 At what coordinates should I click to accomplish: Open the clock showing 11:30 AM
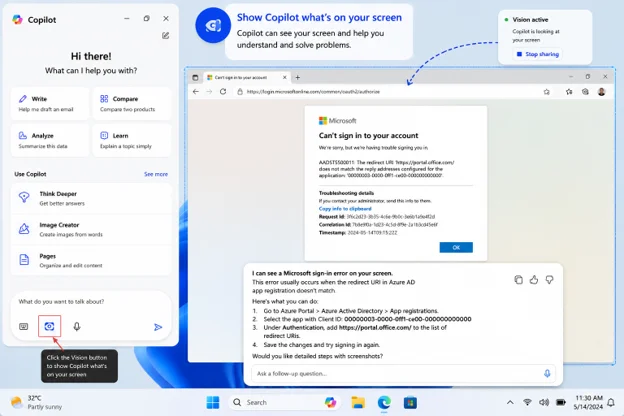click(x=588, y=402)
